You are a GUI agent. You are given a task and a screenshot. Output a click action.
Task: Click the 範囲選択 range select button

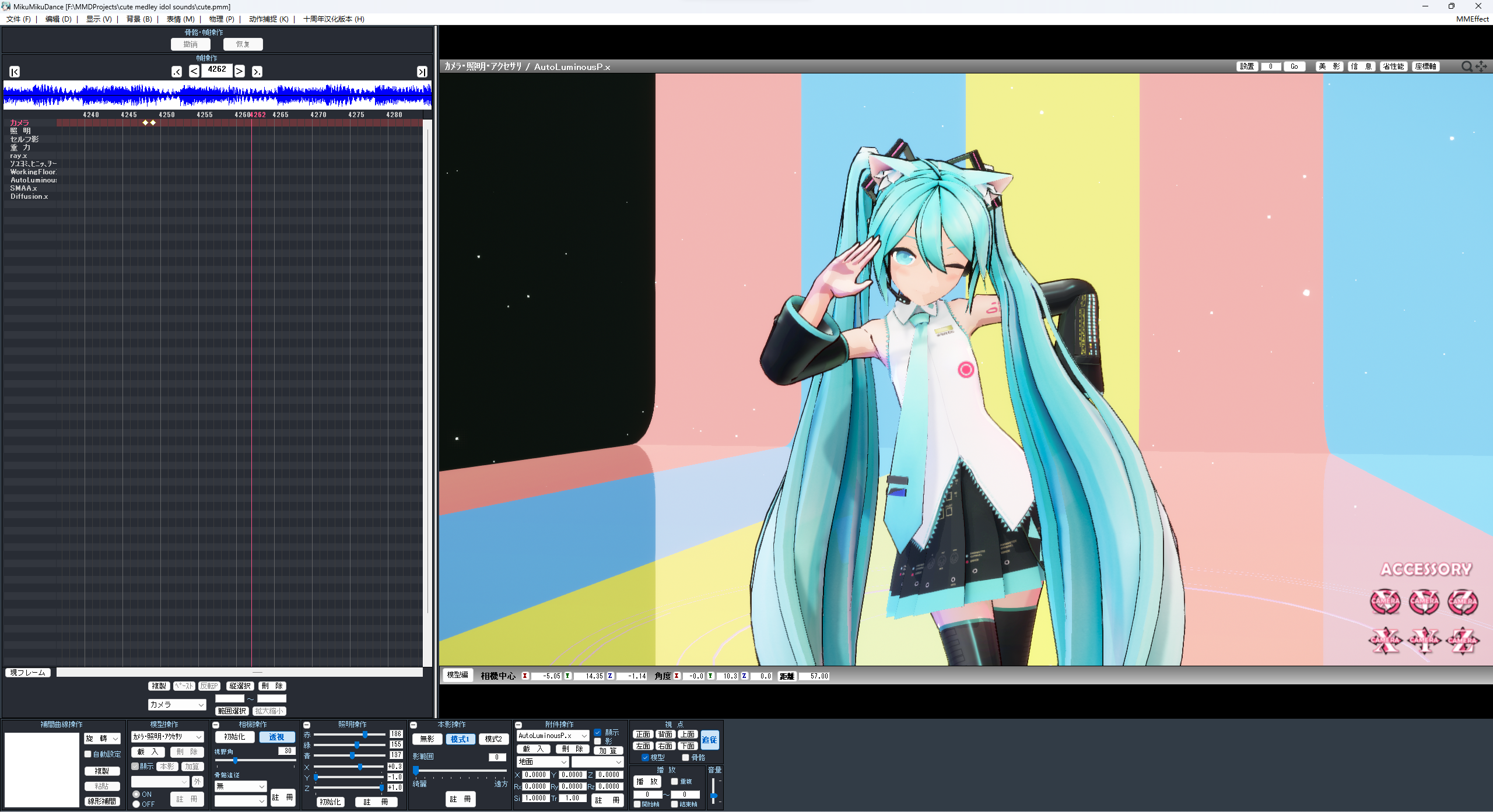point(232,711)
